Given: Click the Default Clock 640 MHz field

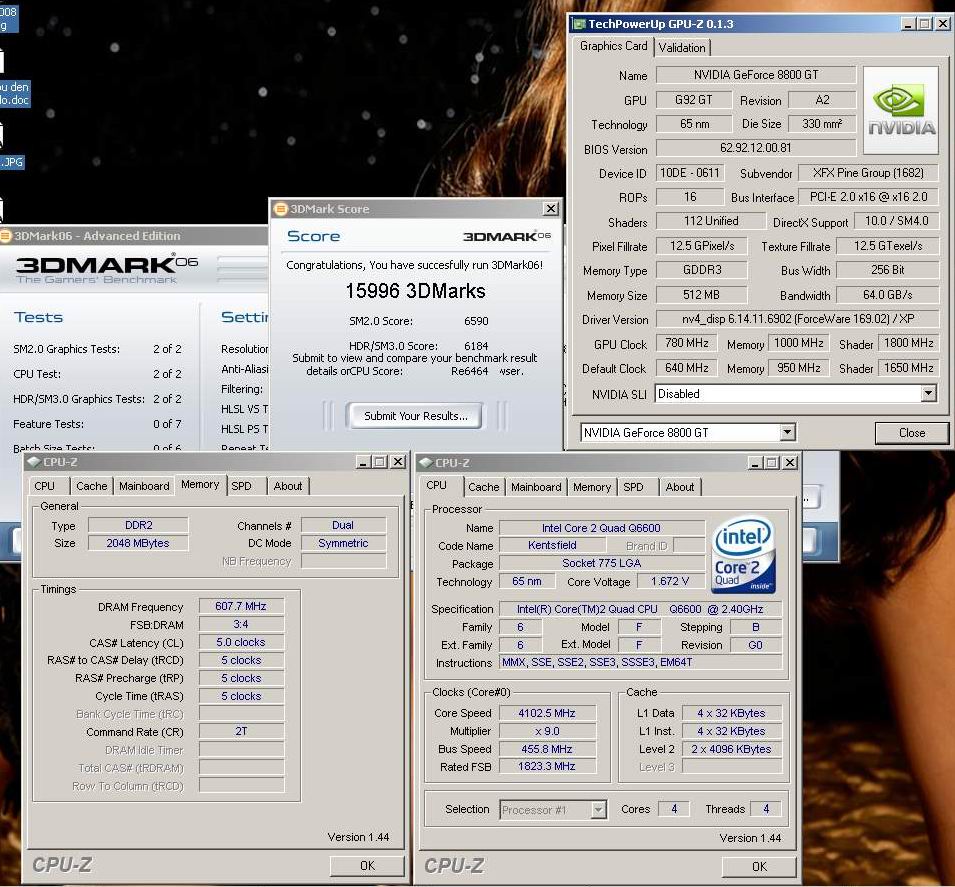Looking at the screenshot, I should (x=686, y=368).
